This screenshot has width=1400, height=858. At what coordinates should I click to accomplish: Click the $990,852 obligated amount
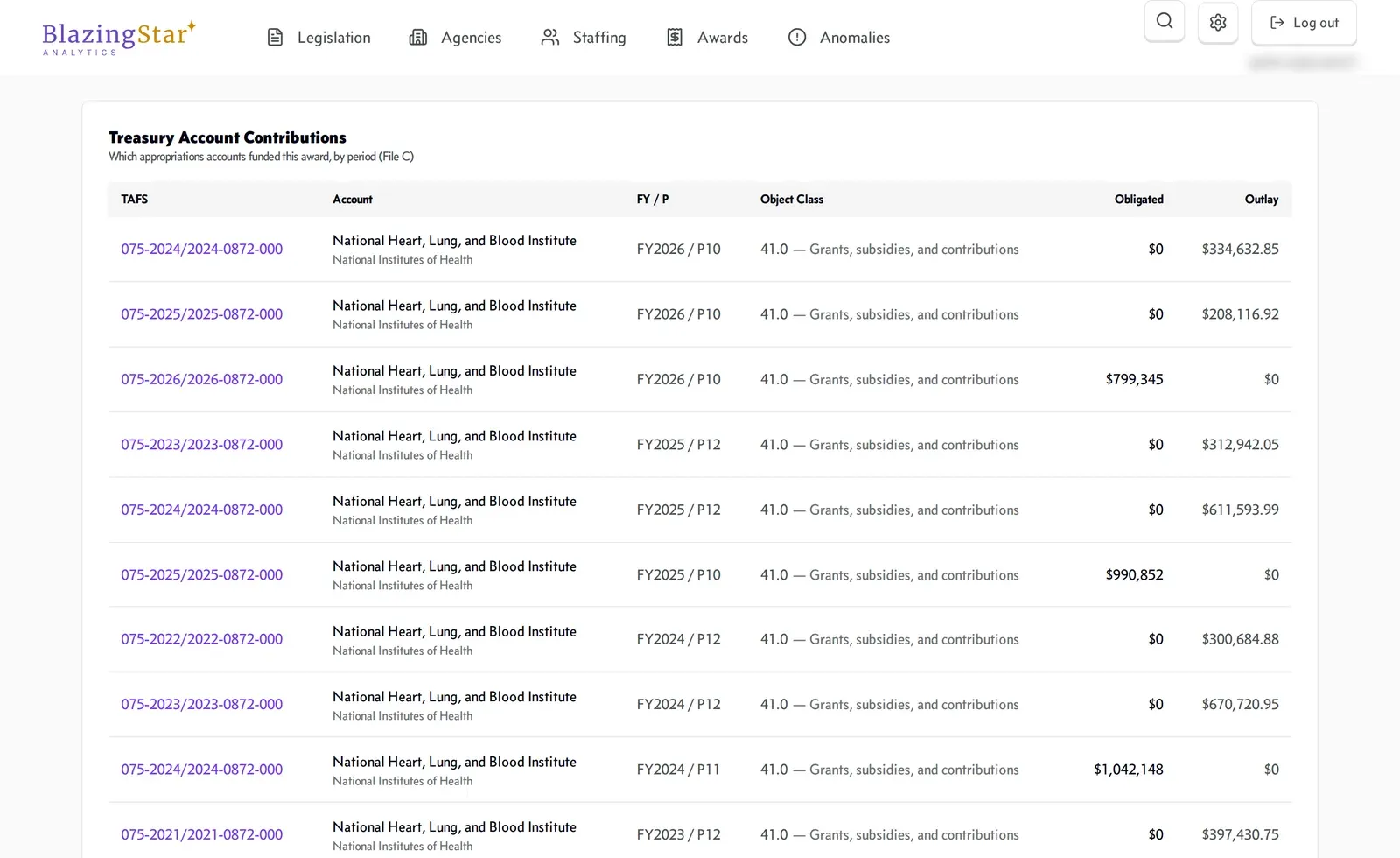click(1134, 575)
